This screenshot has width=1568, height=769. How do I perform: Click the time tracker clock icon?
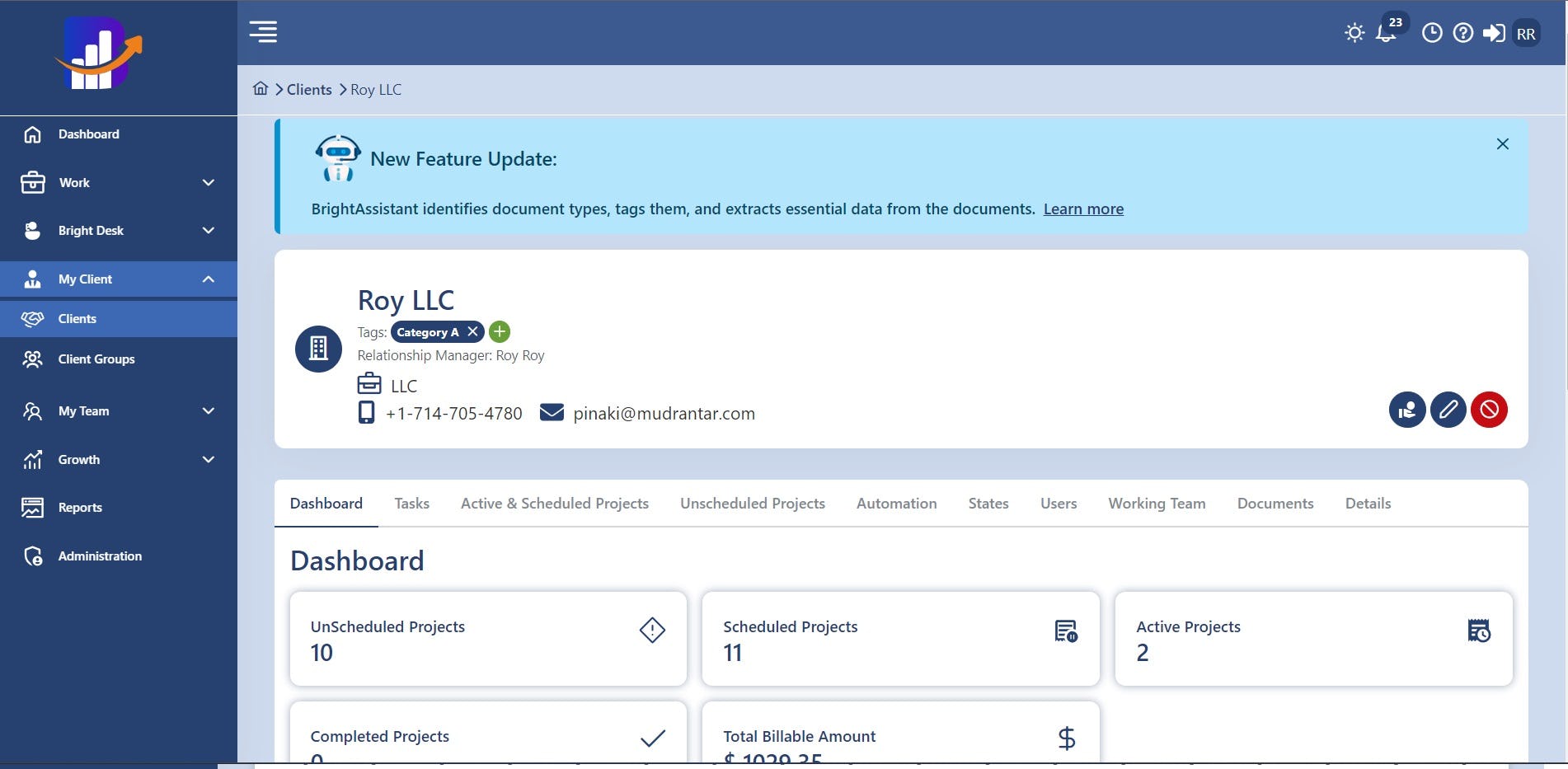point(1432,33)
